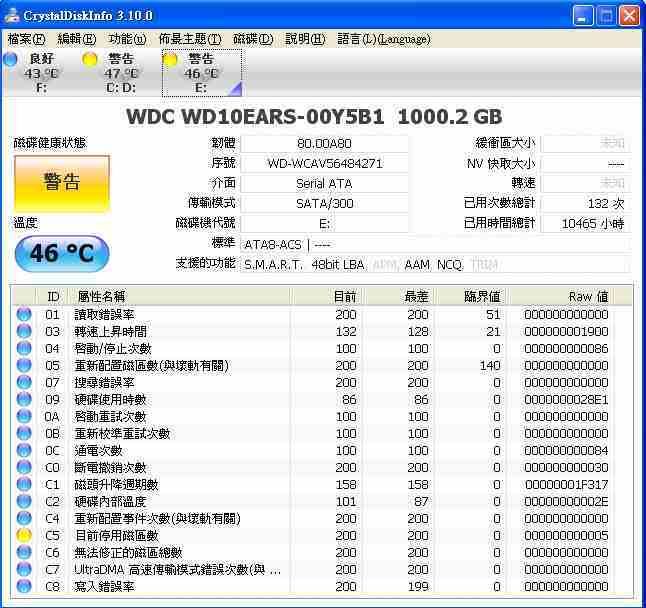Click raw value 000000001900
The height and width of the screenshot is (608, 646).
tap(566, 332)
